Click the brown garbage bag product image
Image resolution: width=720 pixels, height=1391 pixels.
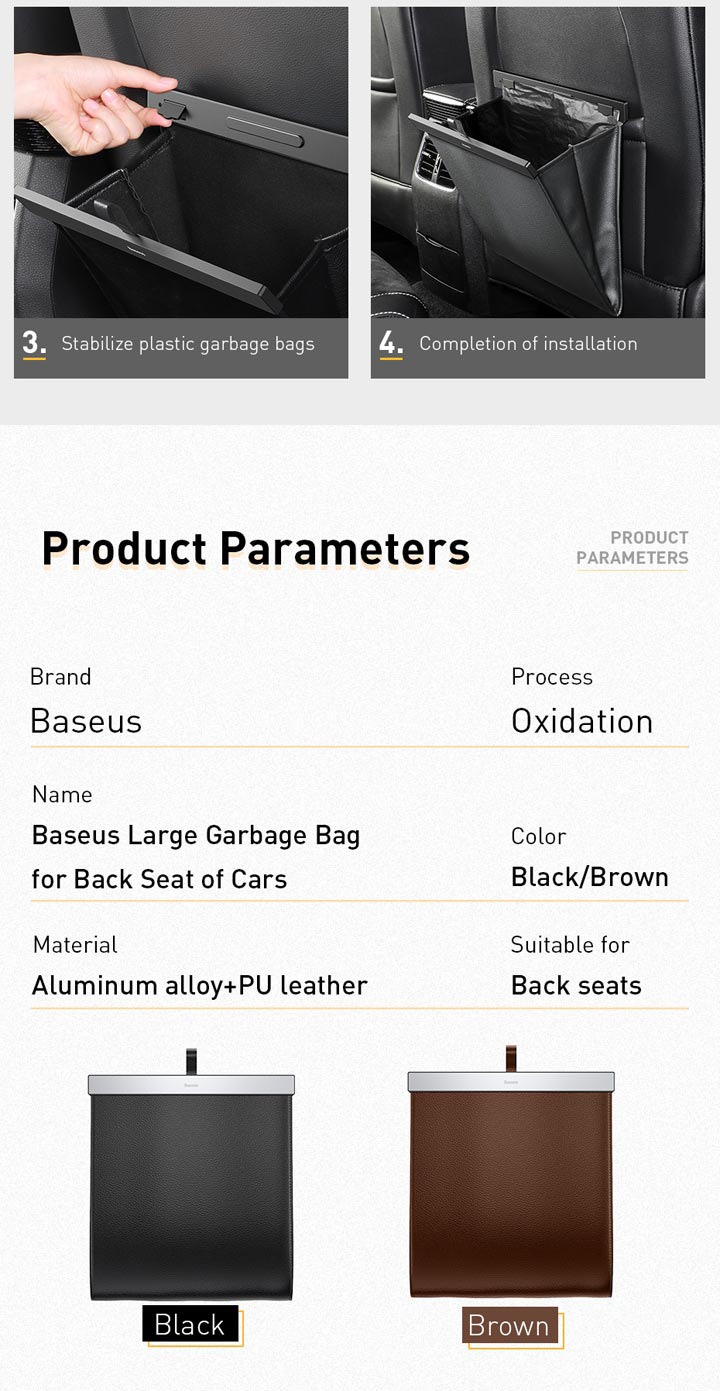pos(511,1172)
